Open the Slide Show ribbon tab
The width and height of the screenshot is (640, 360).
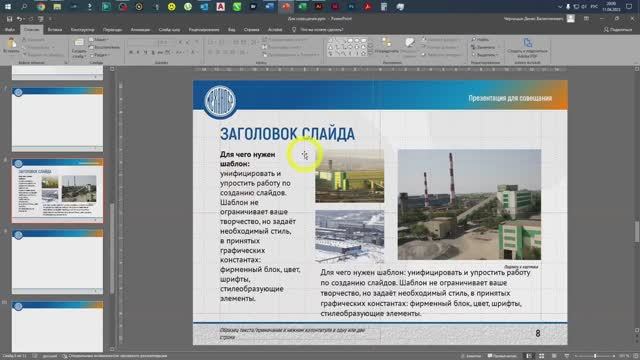pyautogui.click(x=169, y=29)
